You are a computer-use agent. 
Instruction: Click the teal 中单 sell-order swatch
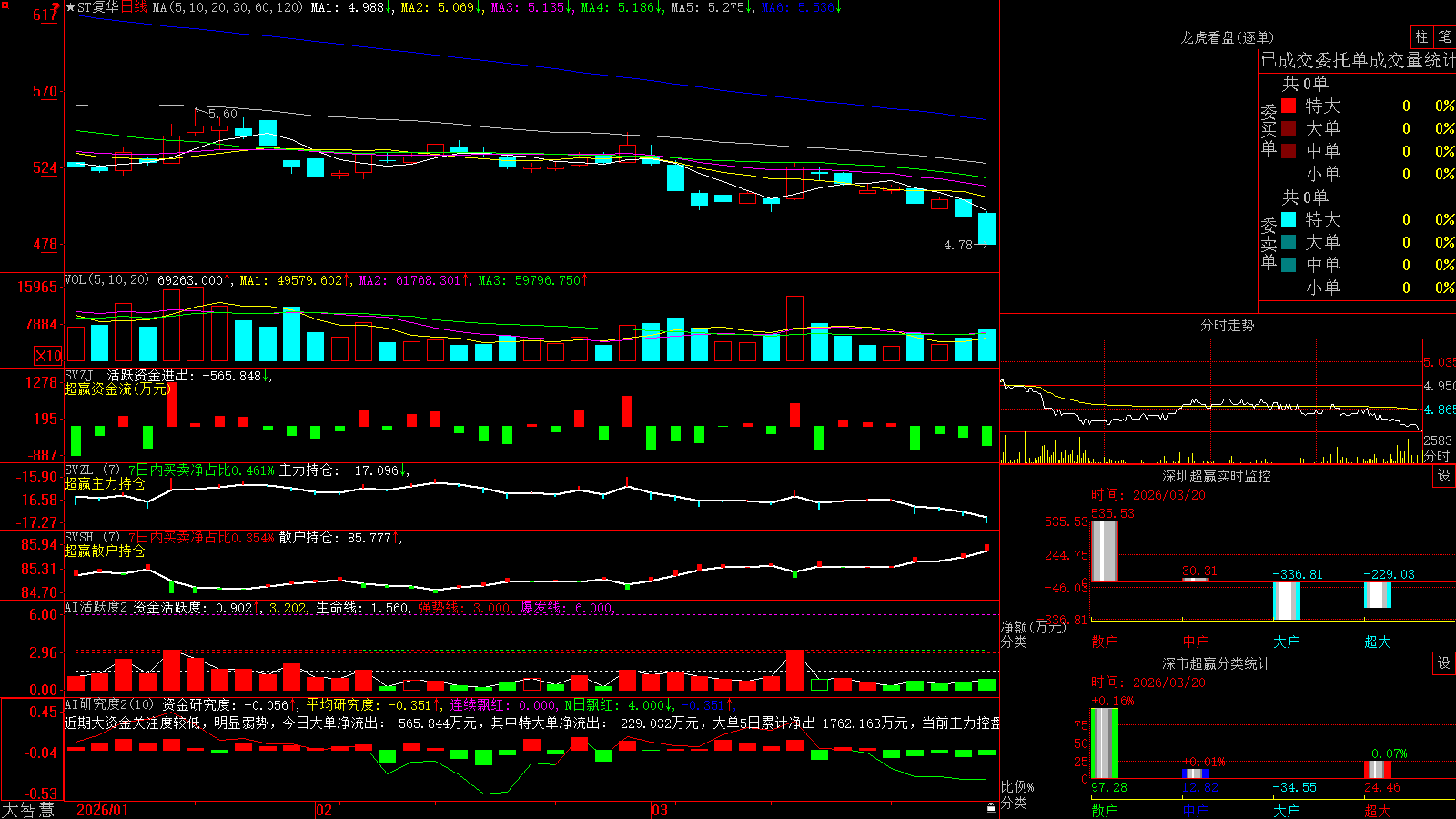(1289, 265)
